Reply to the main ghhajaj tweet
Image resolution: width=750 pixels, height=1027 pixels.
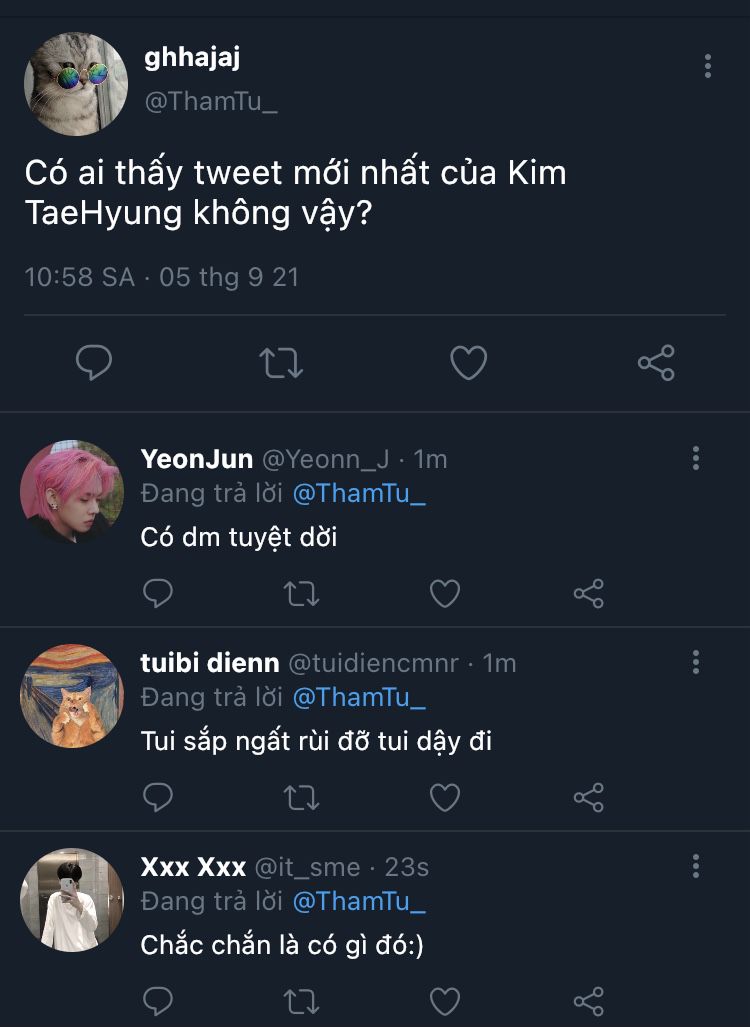click(x=94, y=362)
